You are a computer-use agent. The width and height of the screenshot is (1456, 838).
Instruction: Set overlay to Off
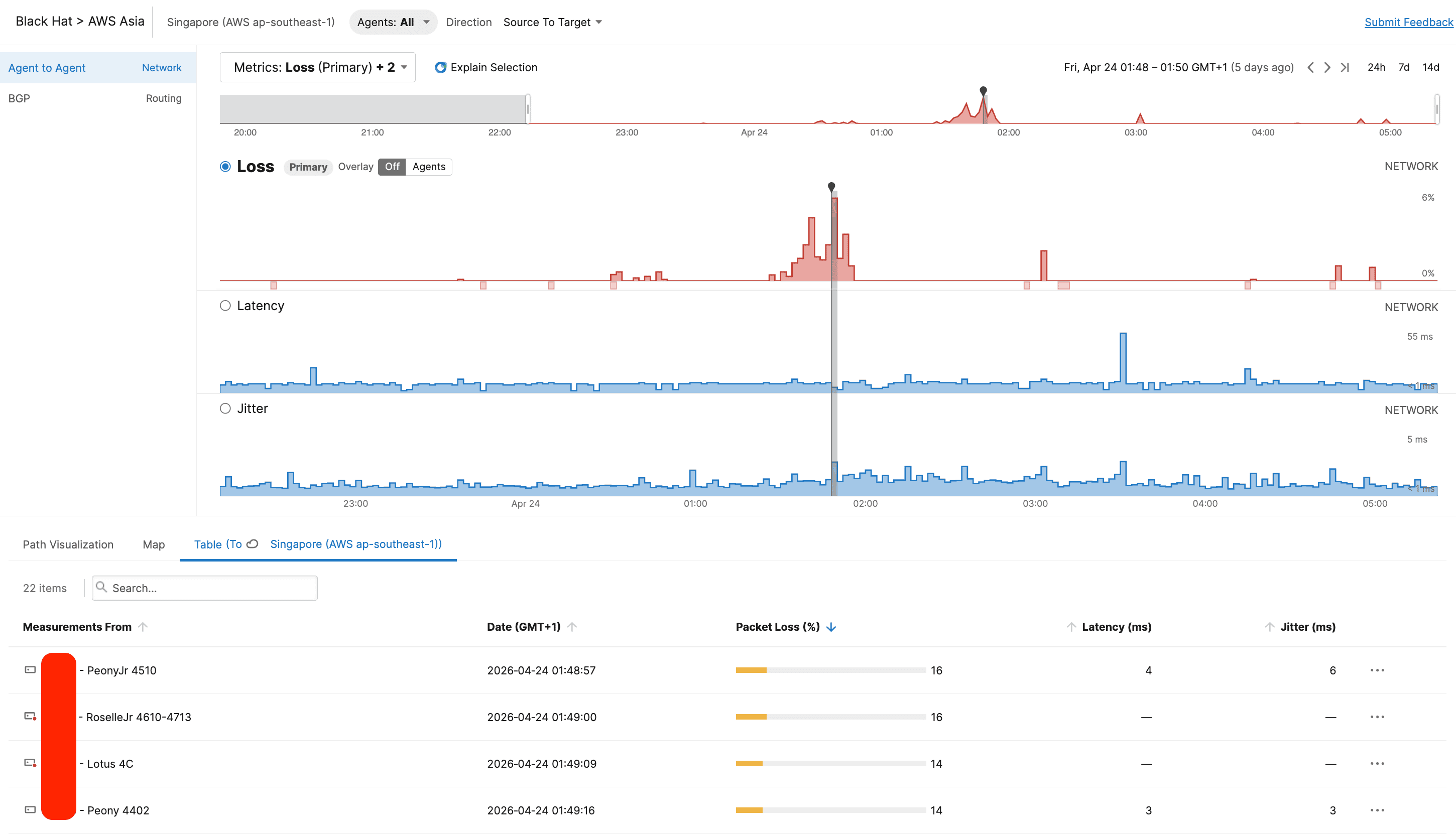coord(392,167)
